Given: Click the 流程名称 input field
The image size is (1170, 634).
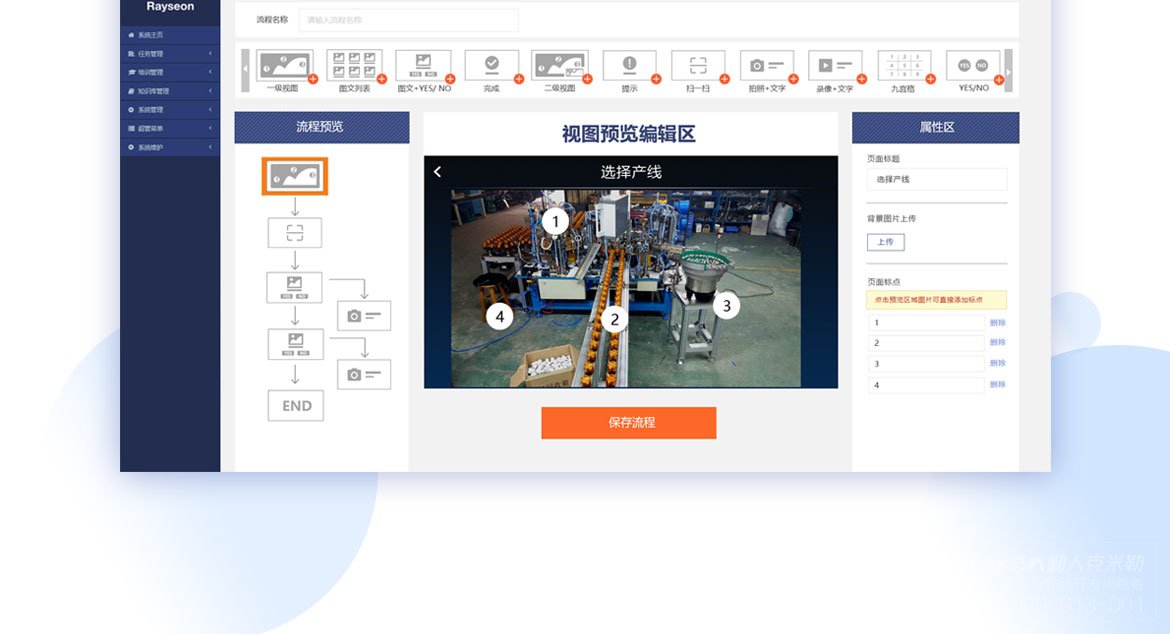Looking at the screenshot, I should [408, 20].
